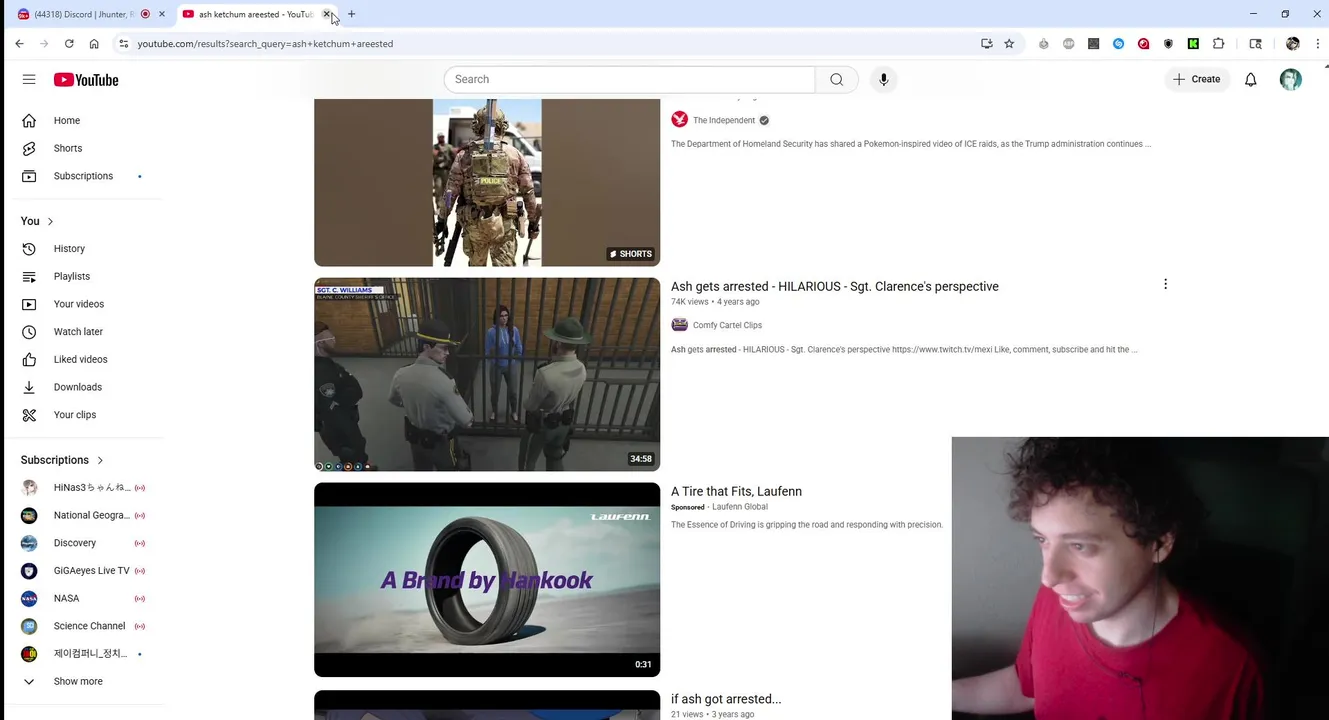Open the Chrome profile avatar
The width and height of the screenshot is (1329, 720).
tap(1293, 44)
